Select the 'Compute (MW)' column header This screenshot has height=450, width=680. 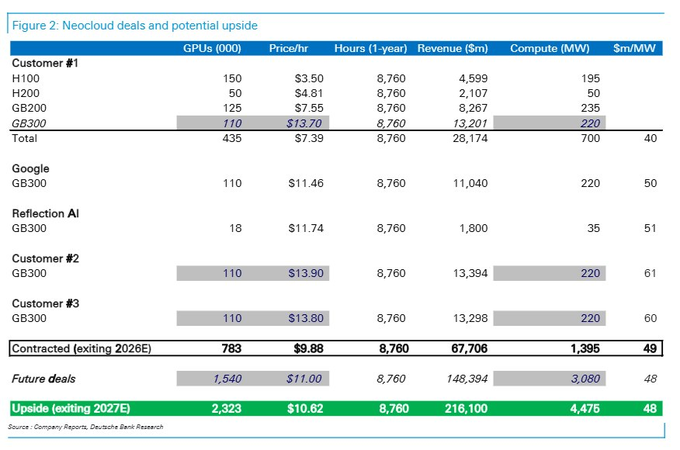549,48
